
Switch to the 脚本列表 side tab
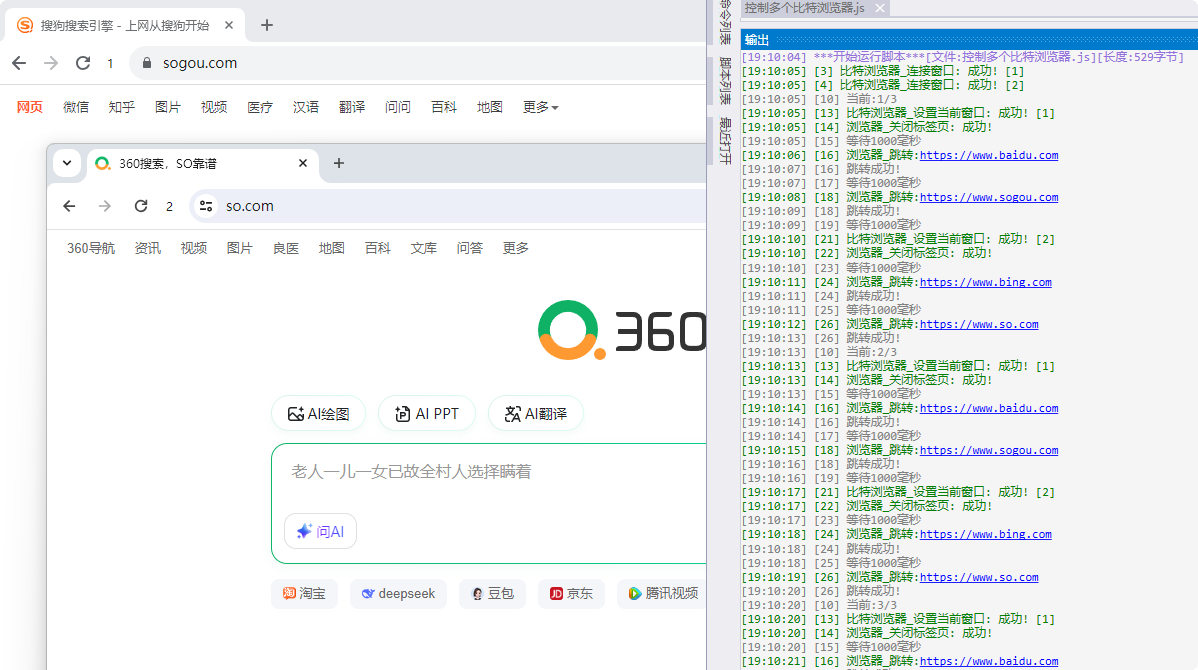click(x=725, y=82)
